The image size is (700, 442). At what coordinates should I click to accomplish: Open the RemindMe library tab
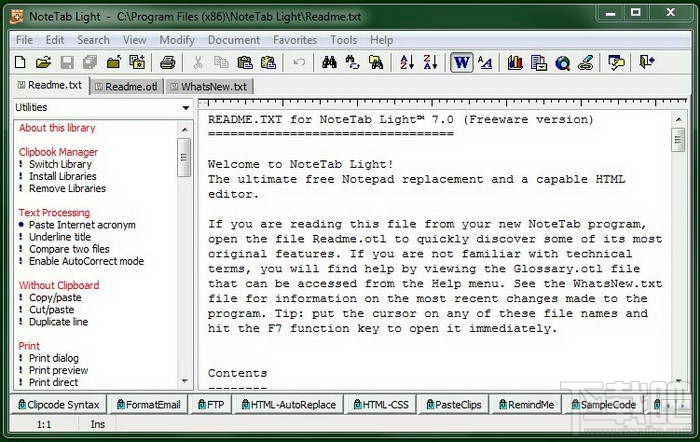click(526, 405)
